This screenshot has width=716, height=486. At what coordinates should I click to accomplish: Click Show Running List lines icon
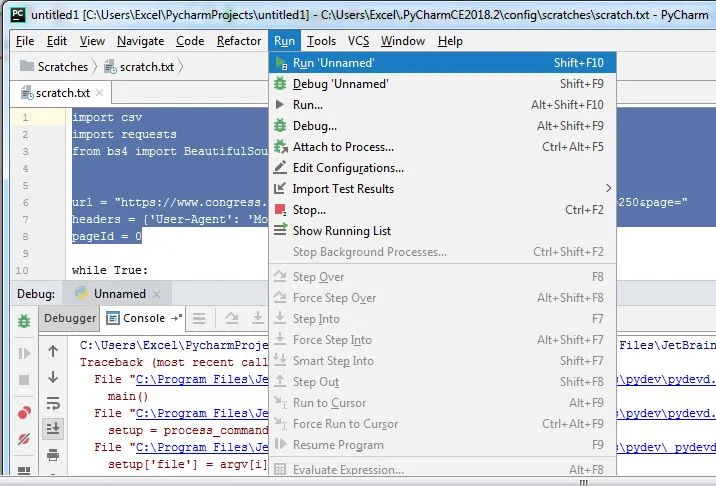coord(280,229)
